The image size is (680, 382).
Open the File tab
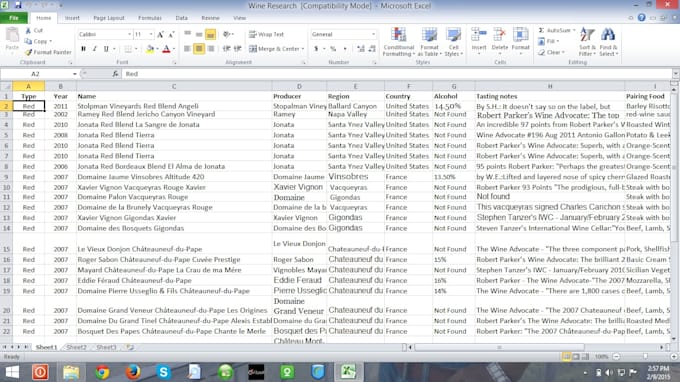[14, 18]
